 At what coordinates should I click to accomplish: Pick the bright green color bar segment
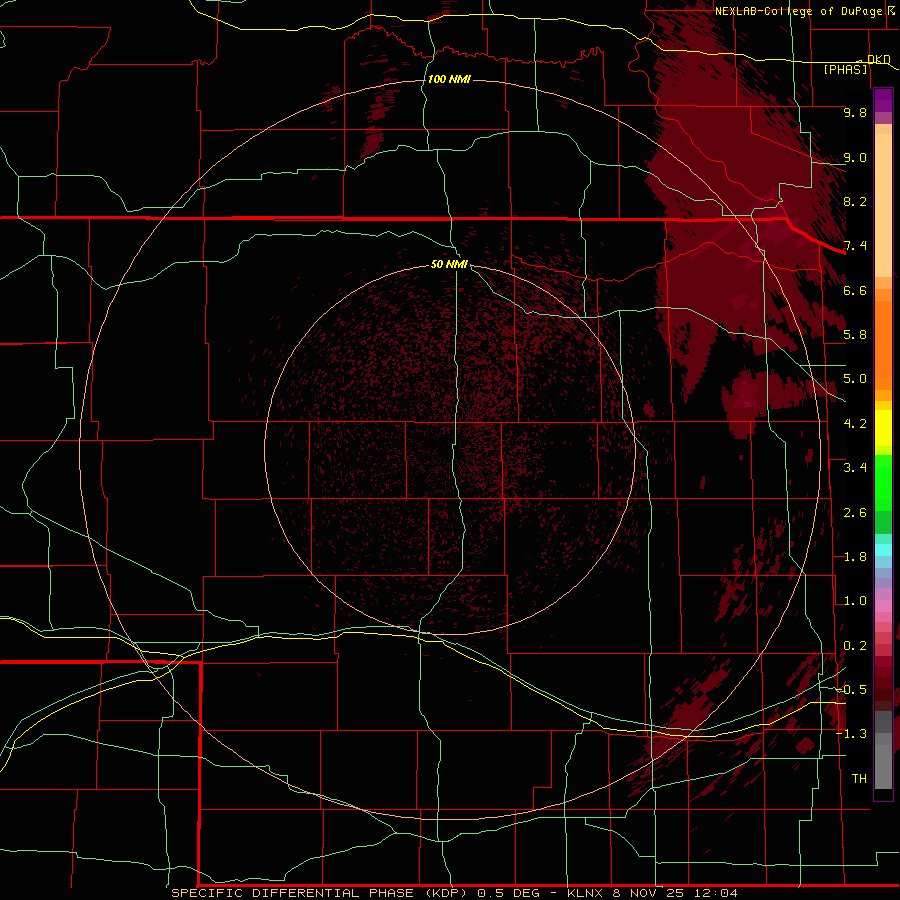(x=883, y=483)
